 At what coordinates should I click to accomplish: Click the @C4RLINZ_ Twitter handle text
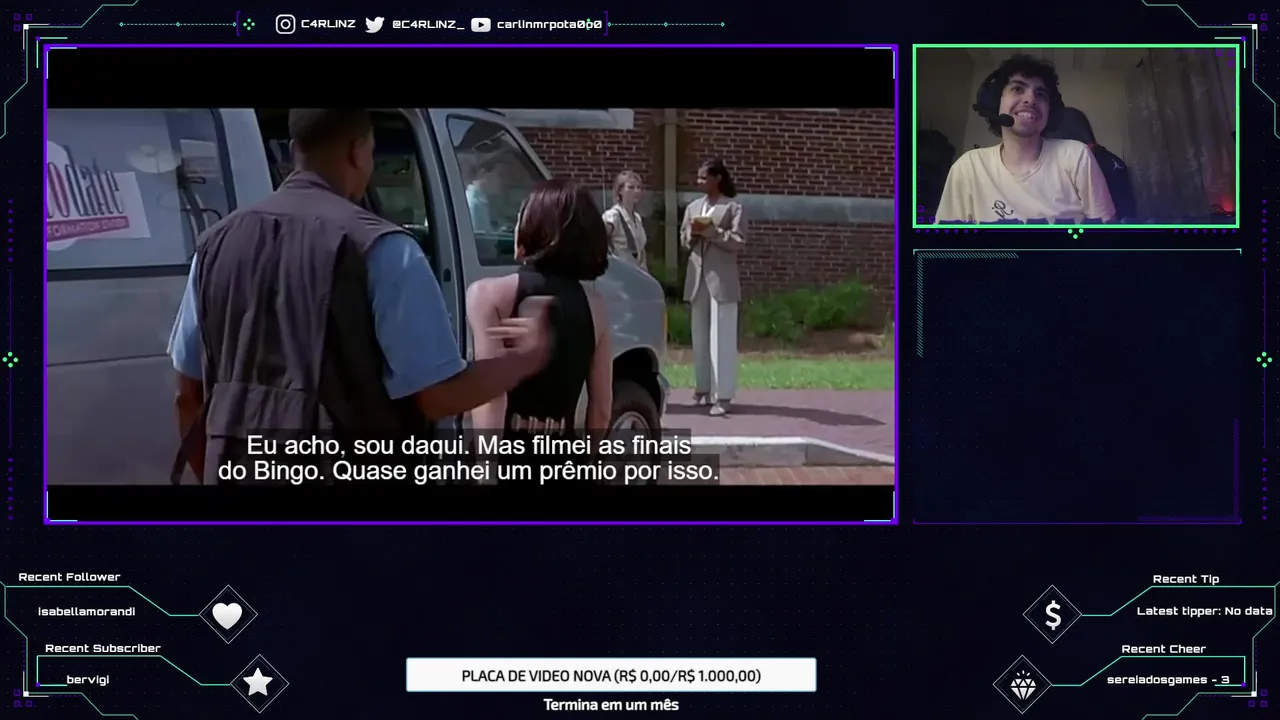tap(427, 24)
